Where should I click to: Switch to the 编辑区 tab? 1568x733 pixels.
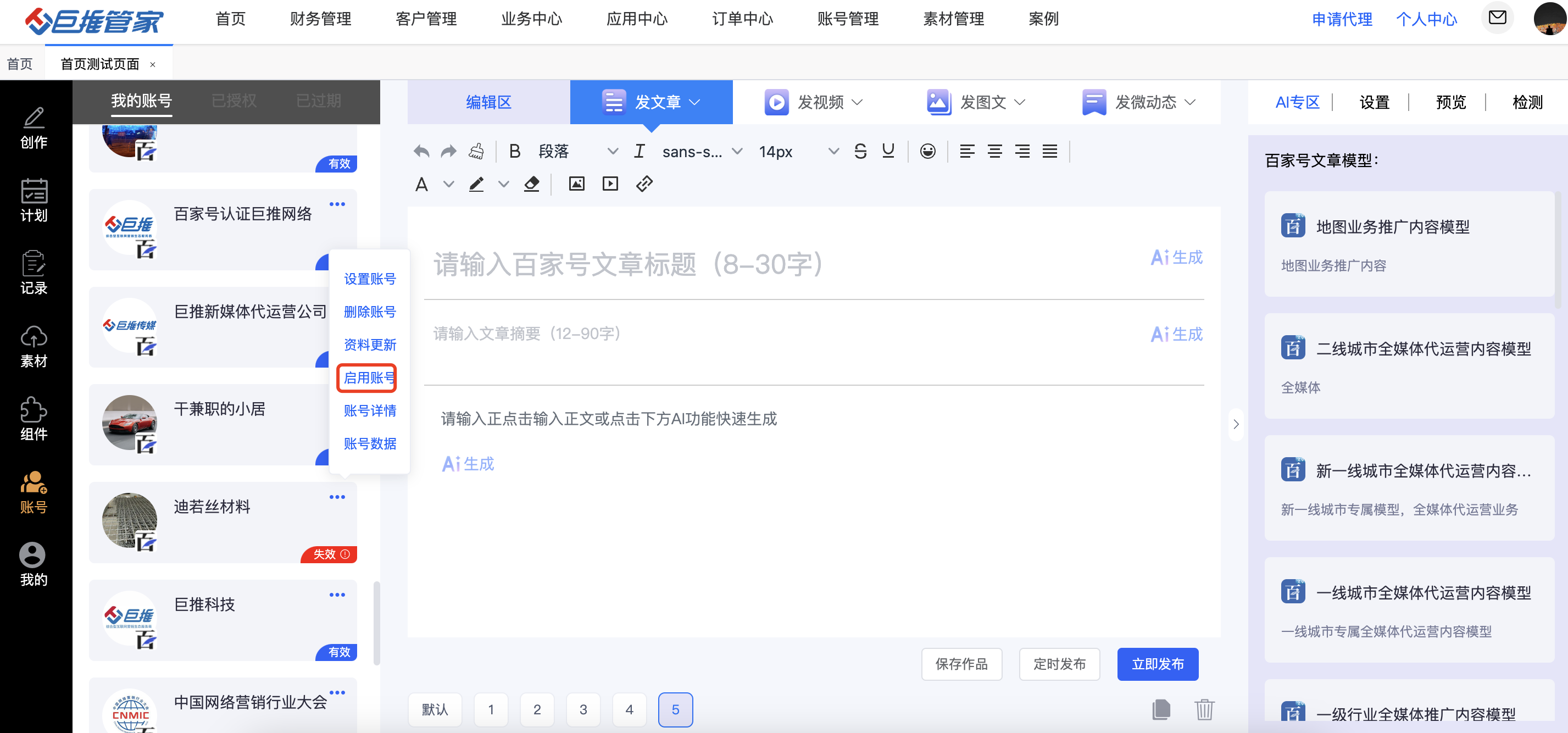coord(489,102)
